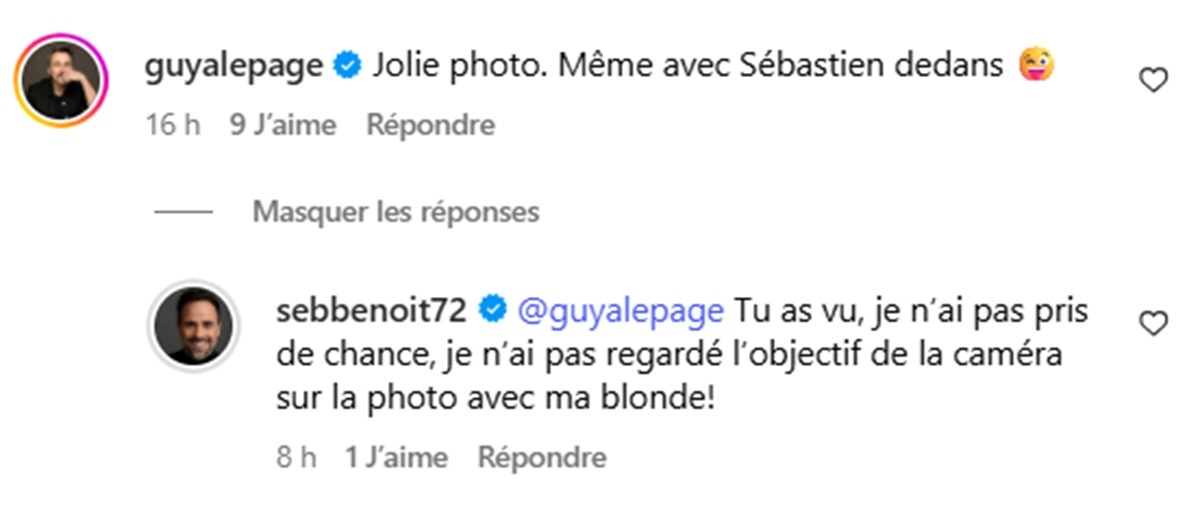Open guyalepage's profile picture
The width and height of the screenshot is (1200, 513).
point(61,81)
